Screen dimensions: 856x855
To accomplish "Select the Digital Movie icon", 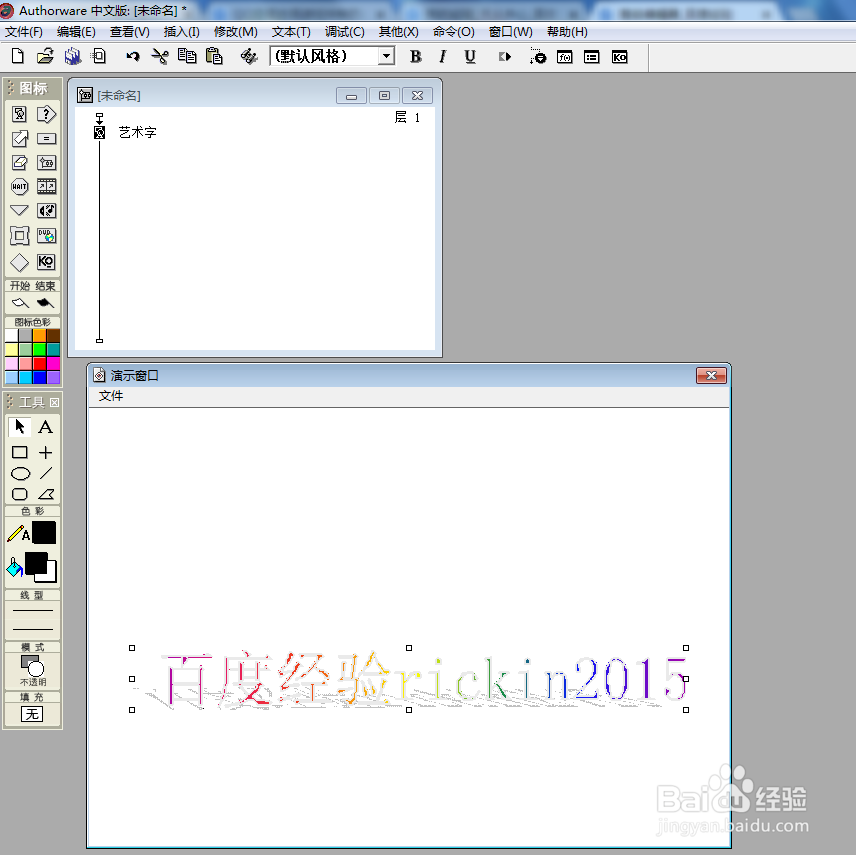I will pyautogui.click(x=46, y=187).
